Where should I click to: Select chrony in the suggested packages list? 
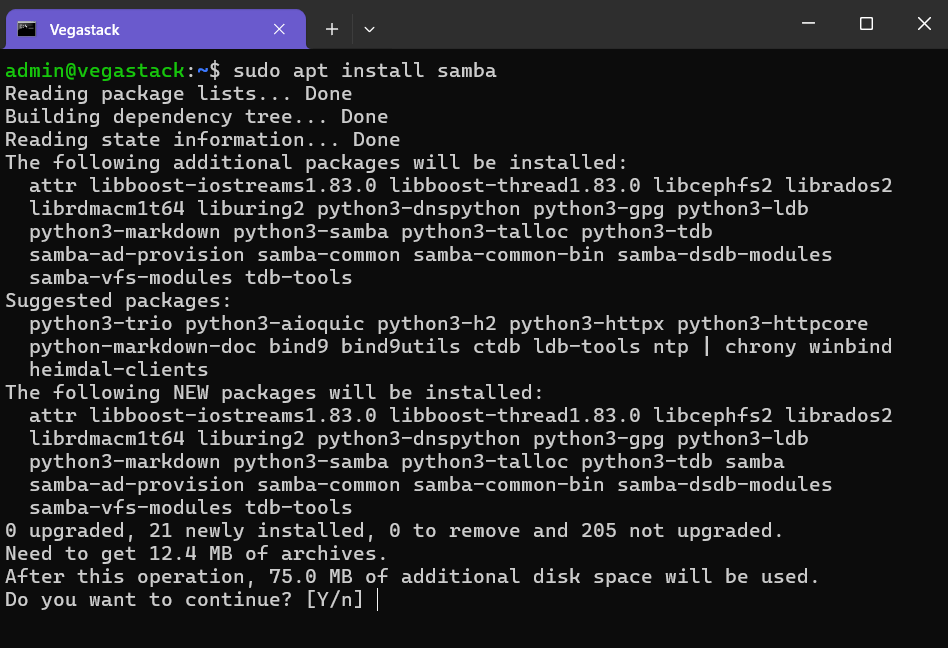[x=760, y=346]
